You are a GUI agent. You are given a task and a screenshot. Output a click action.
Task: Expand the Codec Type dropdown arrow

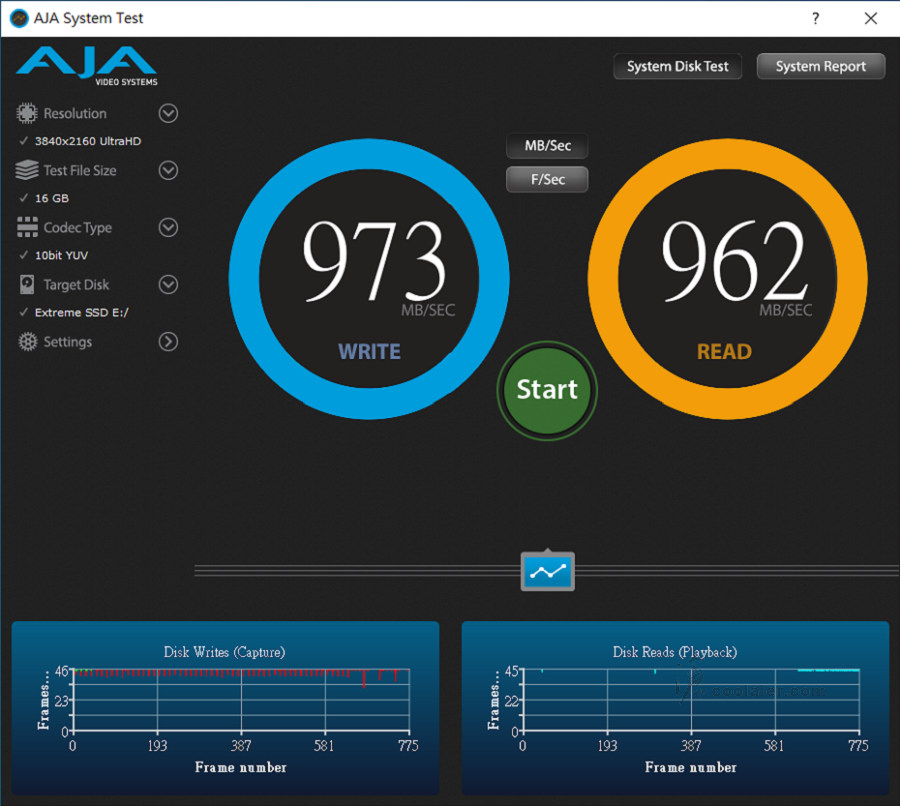pos(168,227)
